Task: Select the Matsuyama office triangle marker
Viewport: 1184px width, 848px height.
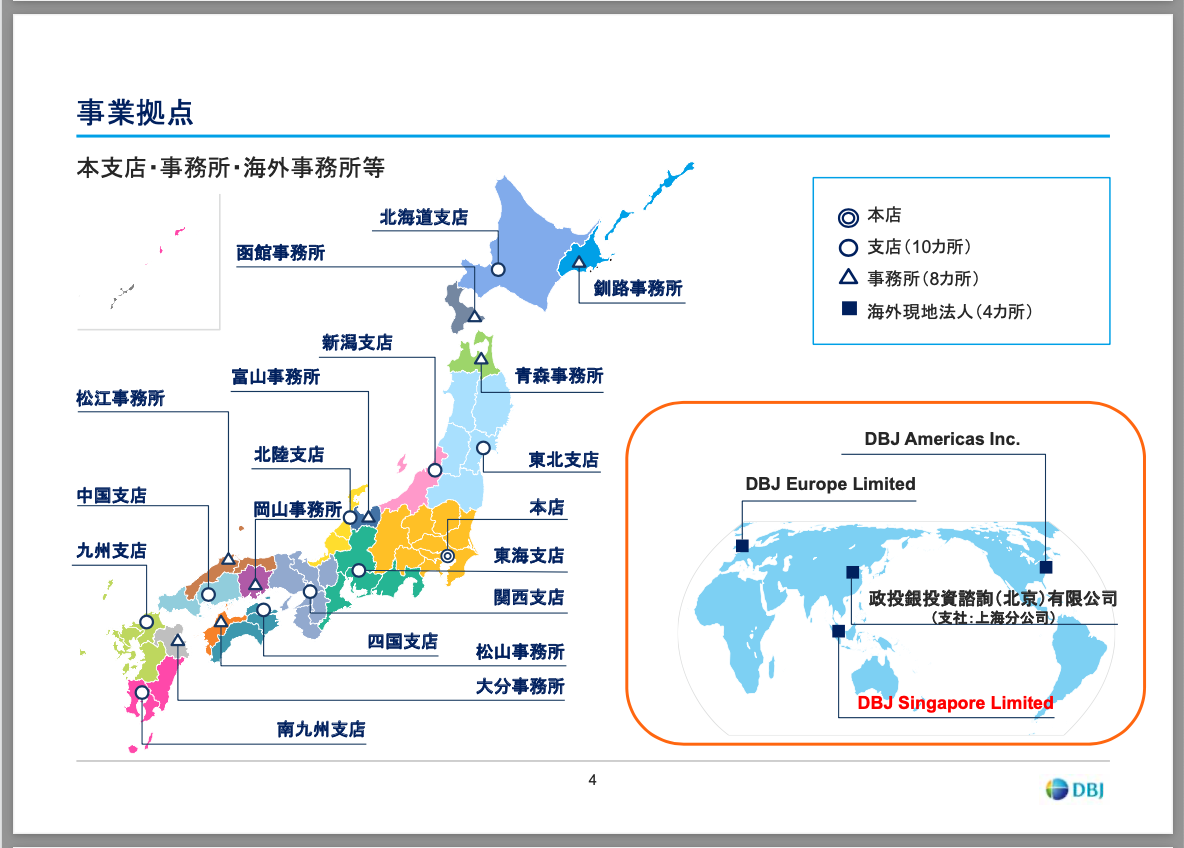Action: (x=220, y=621)
